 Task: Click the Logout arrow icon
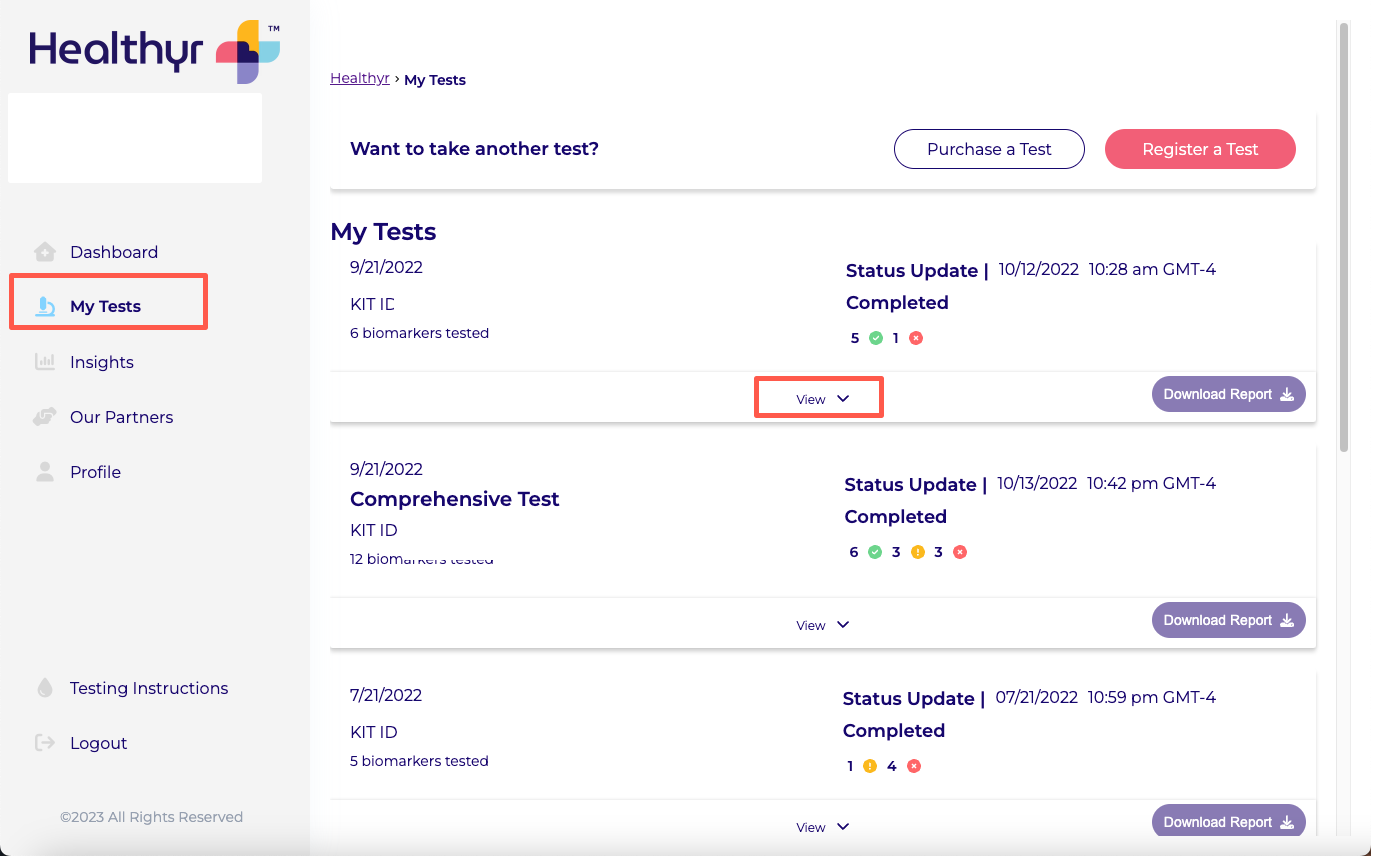pos(45,743)
